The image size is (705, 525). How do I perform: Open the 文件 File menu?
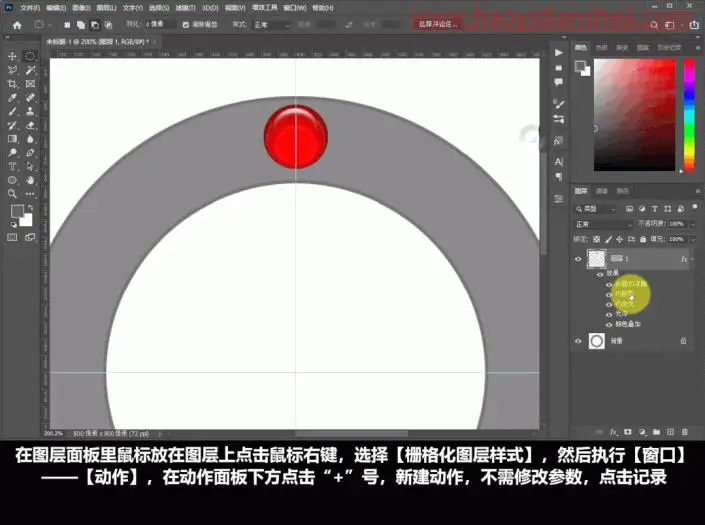30,8
